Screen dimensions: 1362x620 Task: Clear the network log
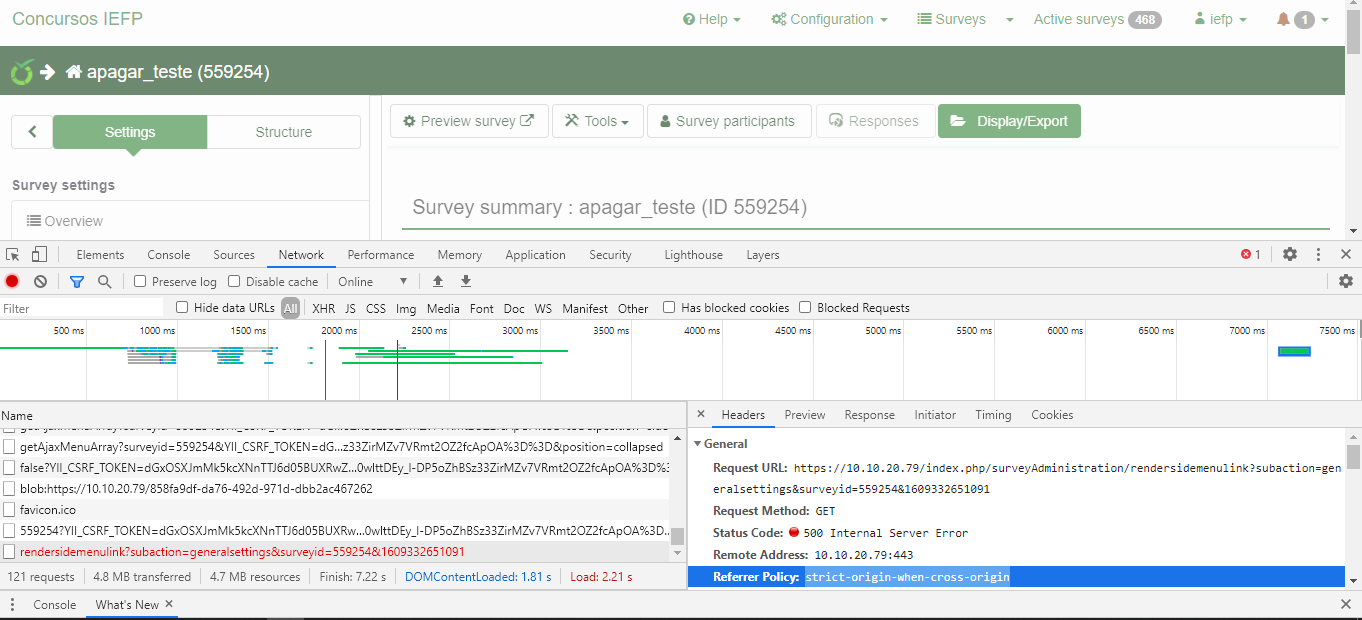pos(40,282)
